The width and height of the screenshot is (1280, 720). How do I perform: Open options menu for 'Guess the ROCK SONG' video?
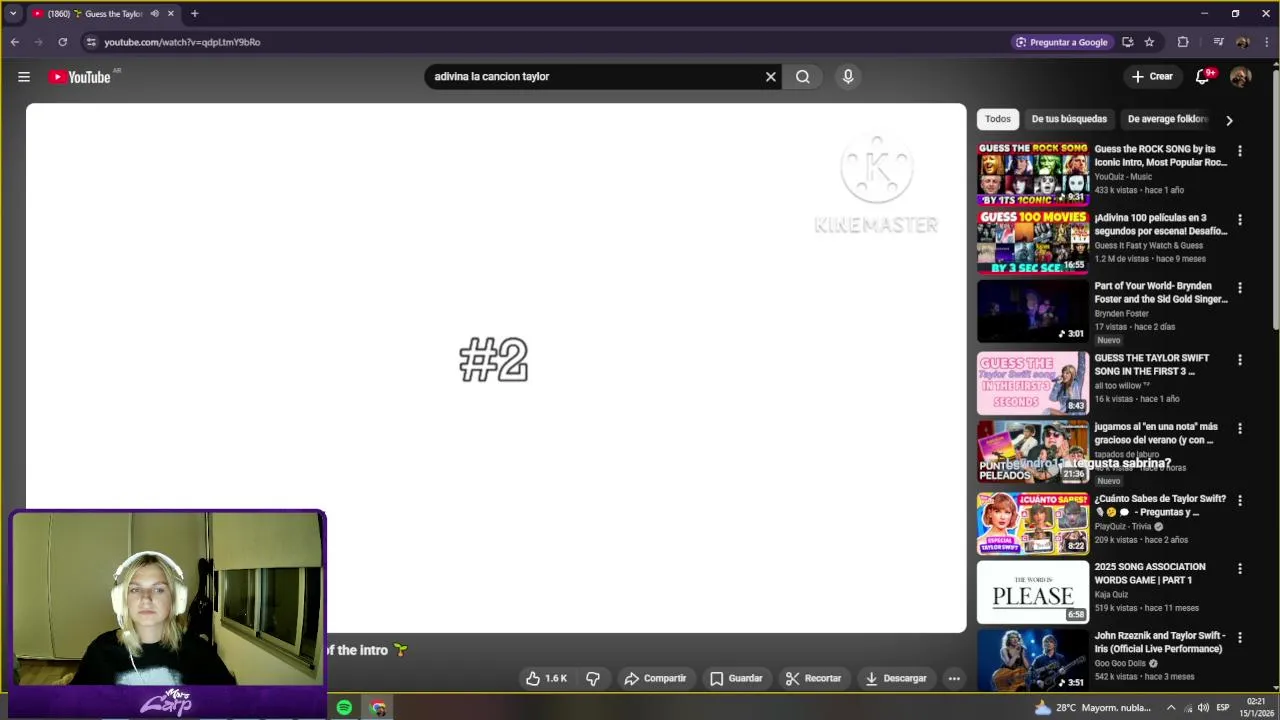pos(1240,151)
